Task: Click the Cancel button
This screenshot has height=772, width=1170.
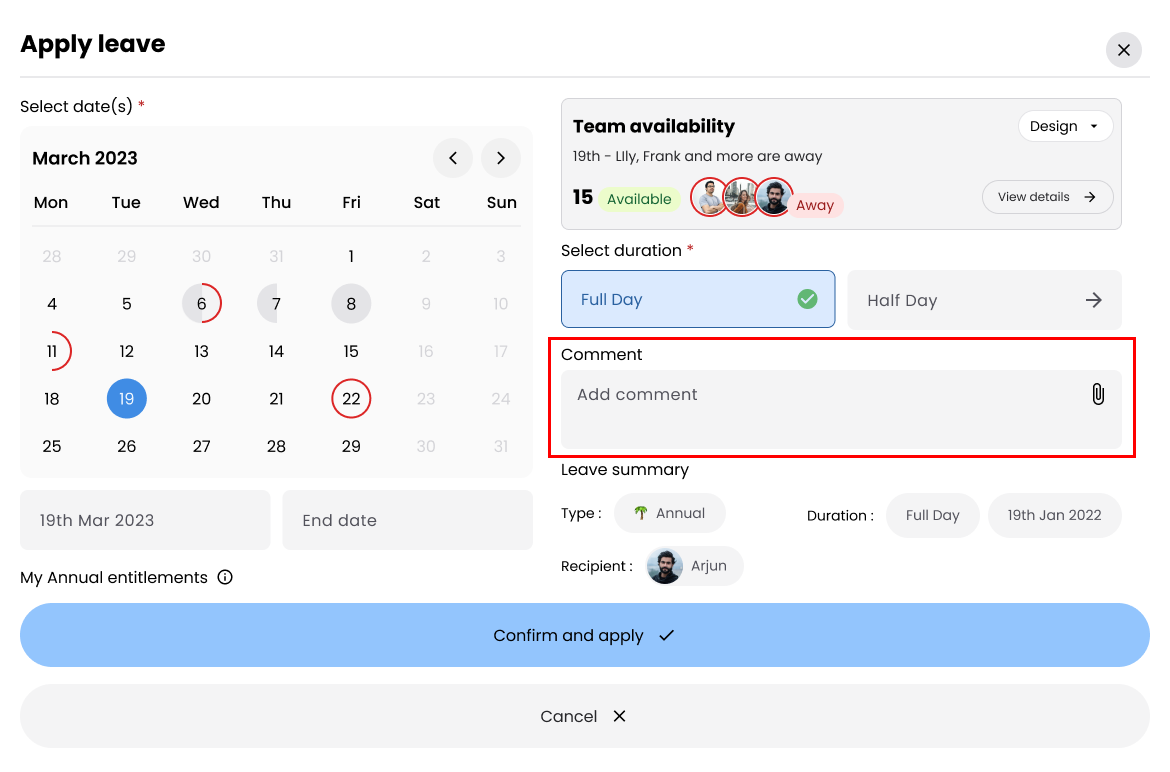Action: pos(584,716)
